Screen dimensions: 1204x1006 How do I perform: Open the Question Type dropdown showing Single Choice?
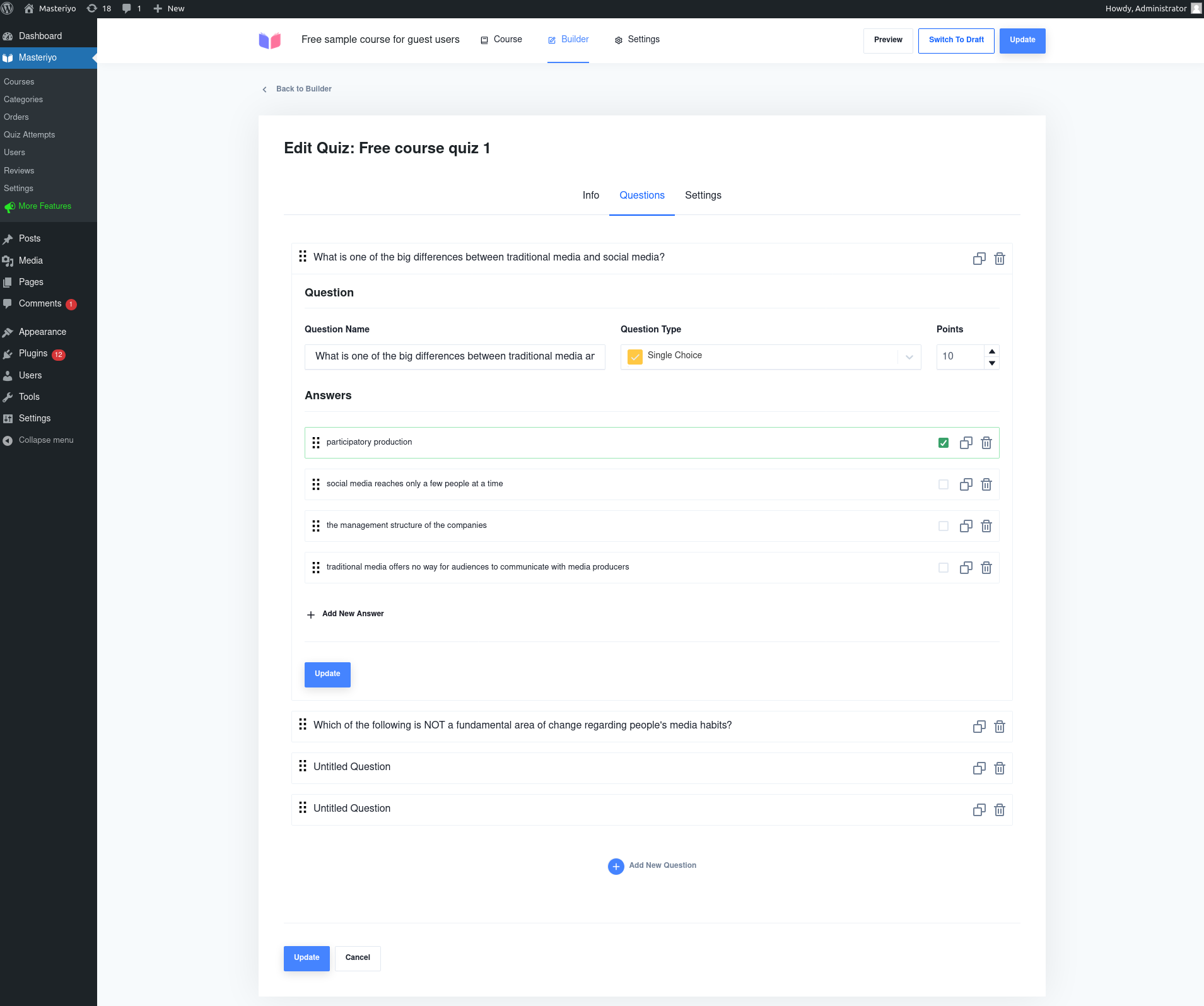pos(771,356)
